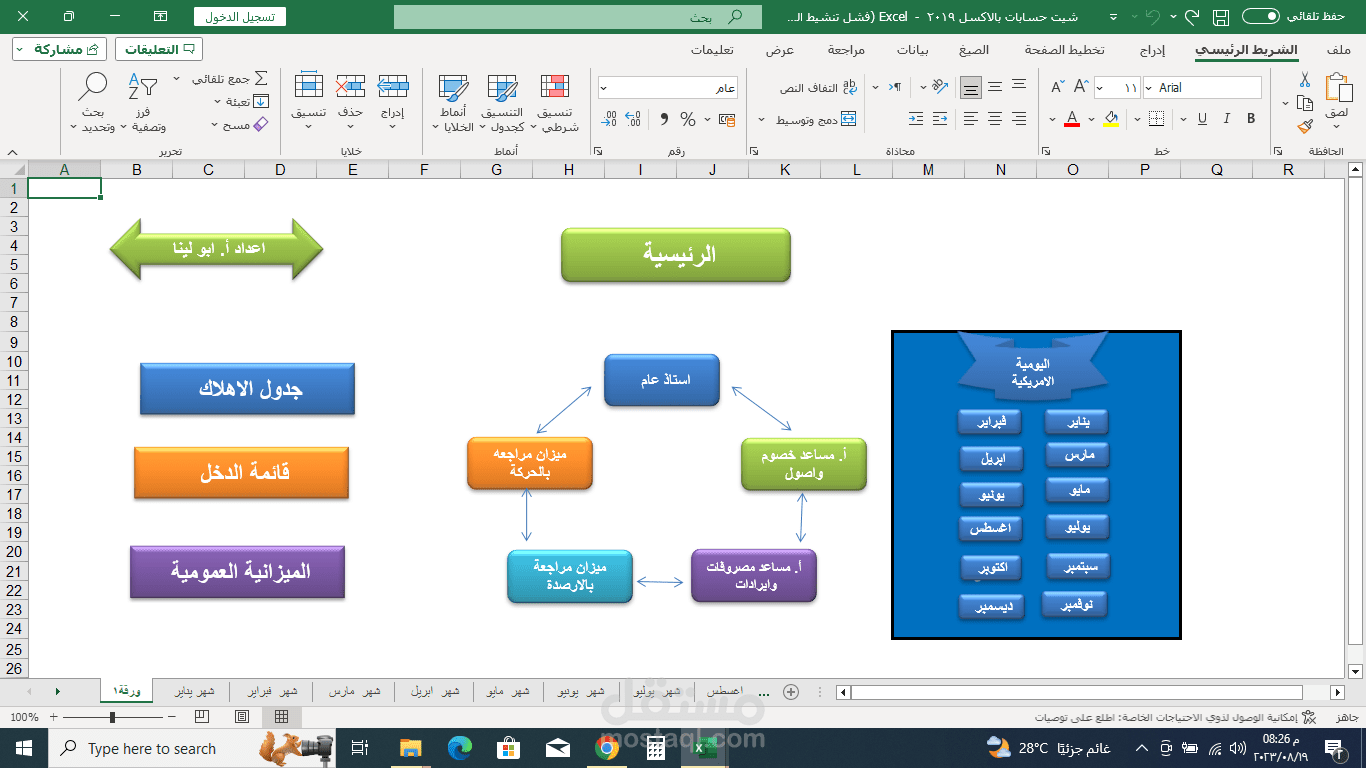Viewport: 1366px width, 768px height.
Task: Click the add new sheet plus icon
Action: [x=790, y=691]
